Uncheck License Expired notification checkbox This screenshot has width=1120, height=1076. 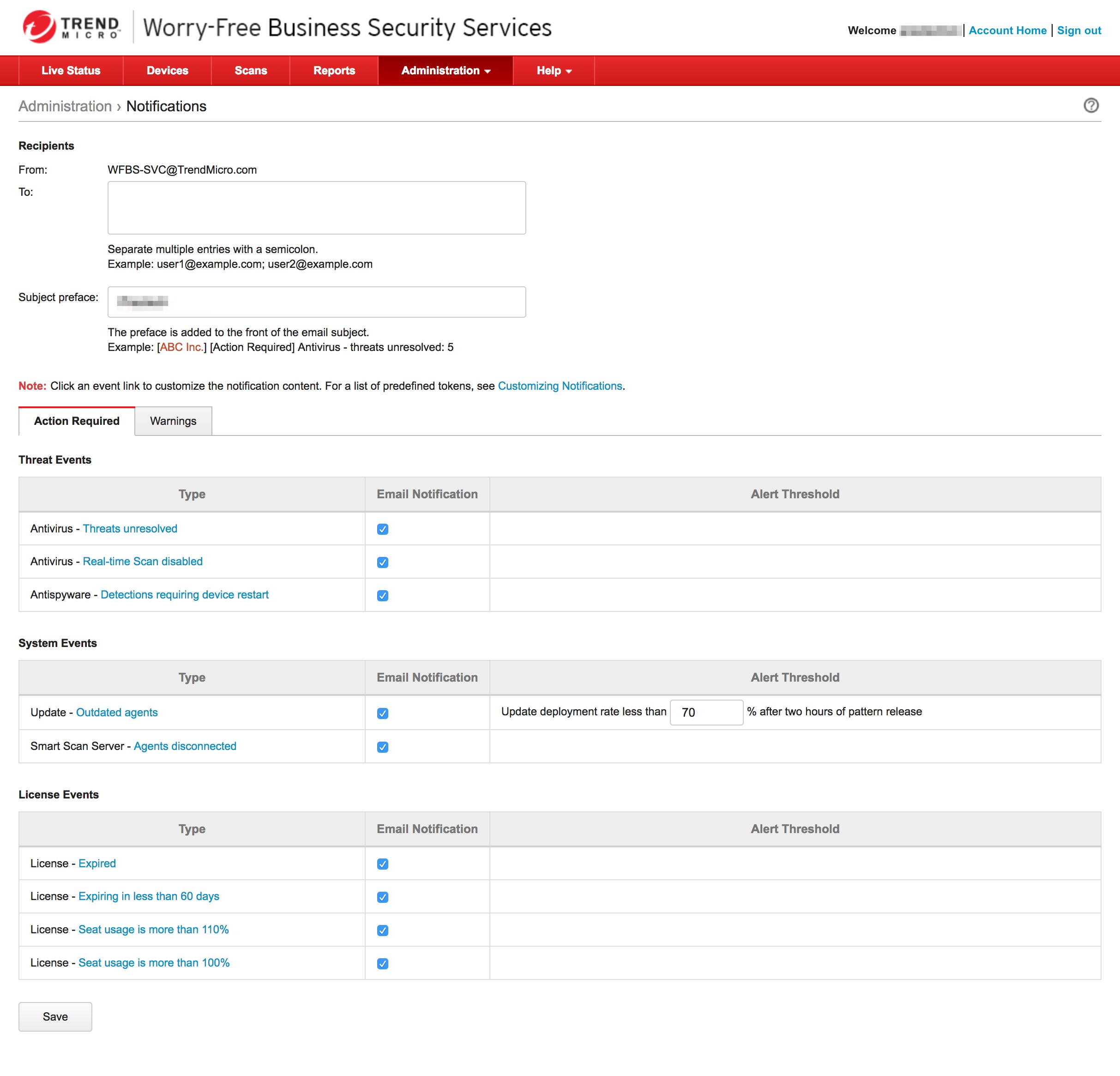382,864
